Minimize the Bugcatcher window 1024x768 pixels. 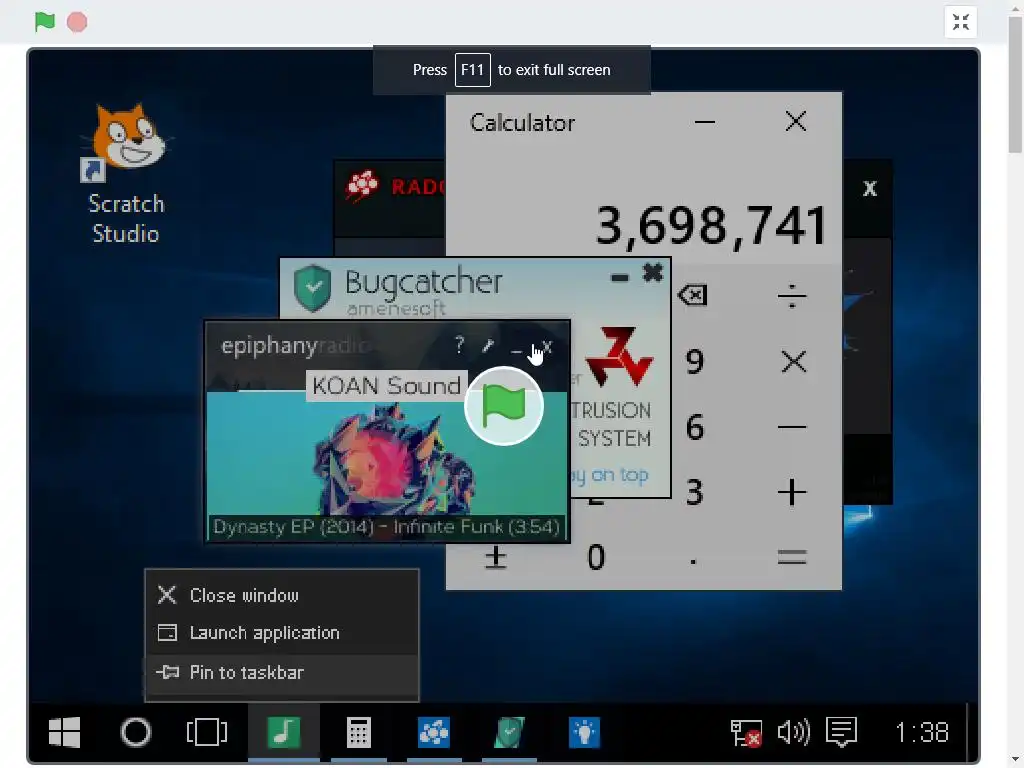pos(619,279)
